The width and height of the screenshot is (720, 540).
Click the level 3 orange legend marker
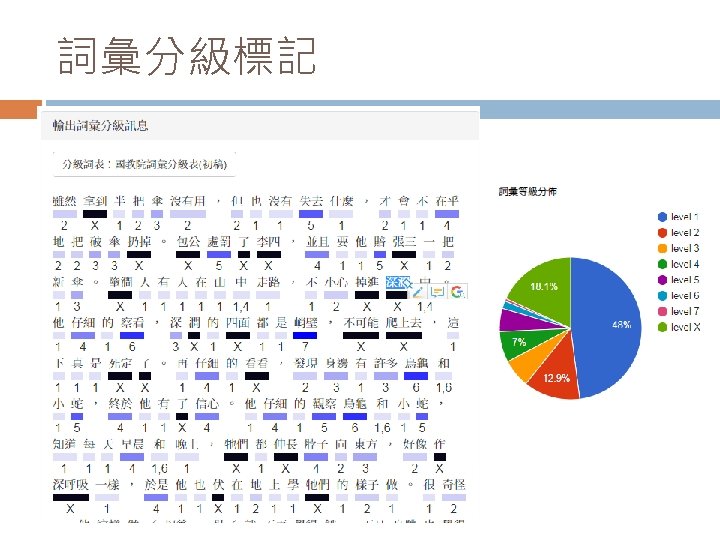[662, 248]
